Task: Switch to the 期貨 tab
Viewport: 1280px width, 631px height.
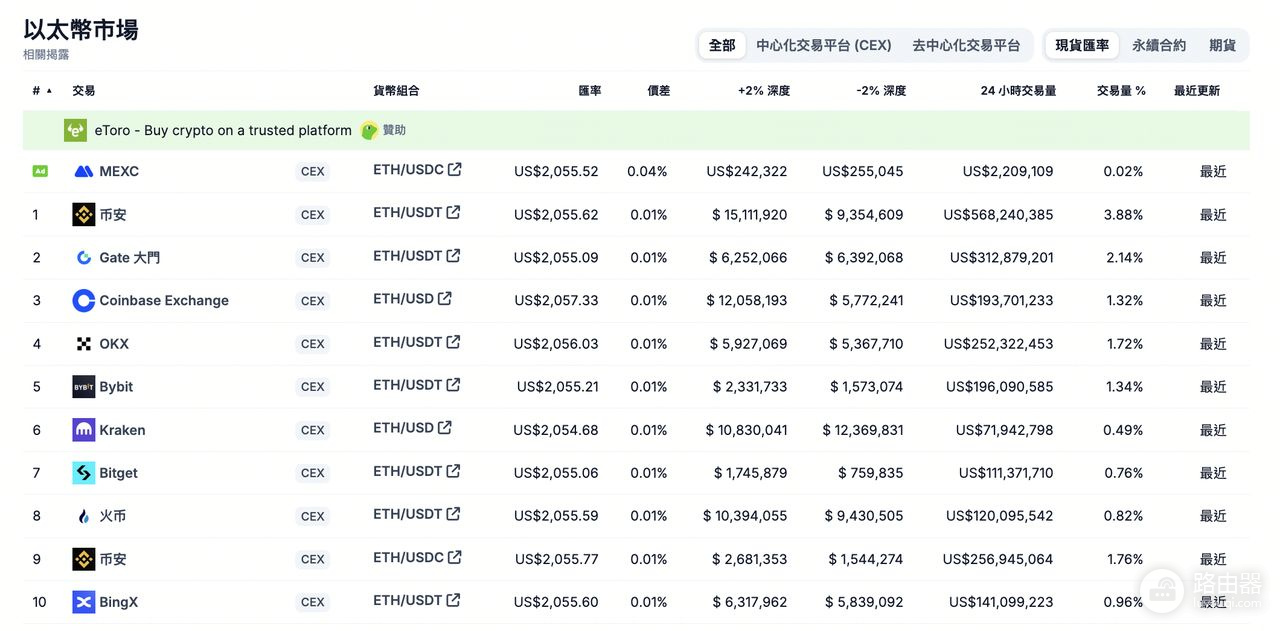Action: [x=1222, y=45]
